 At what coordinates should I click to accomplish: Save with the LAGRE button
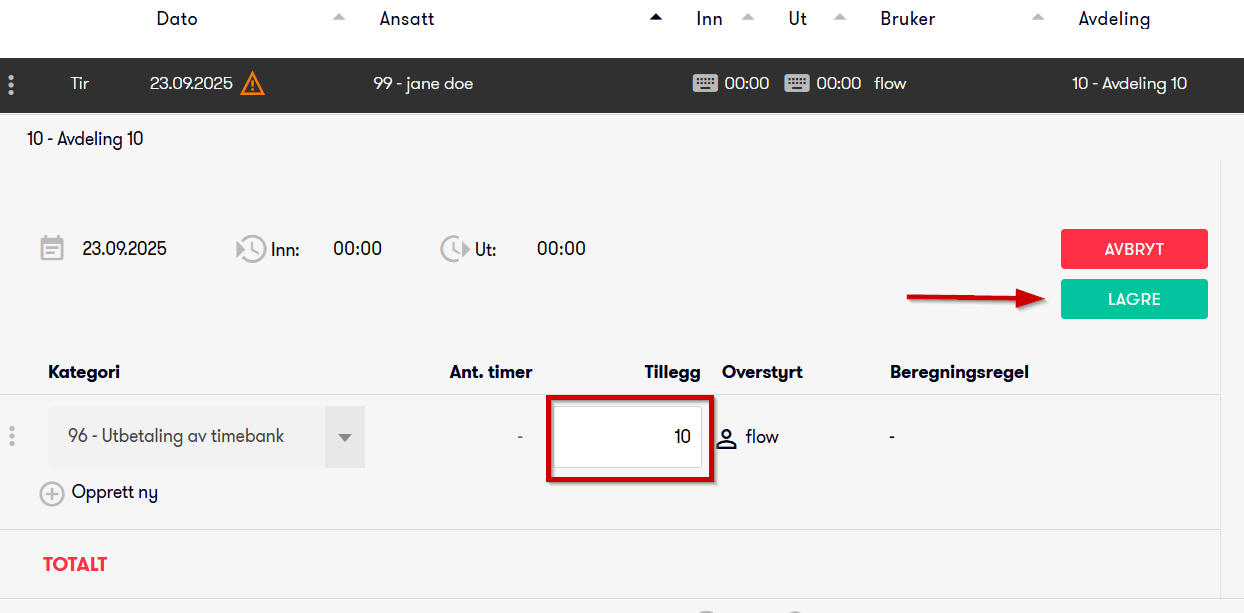1134,299
